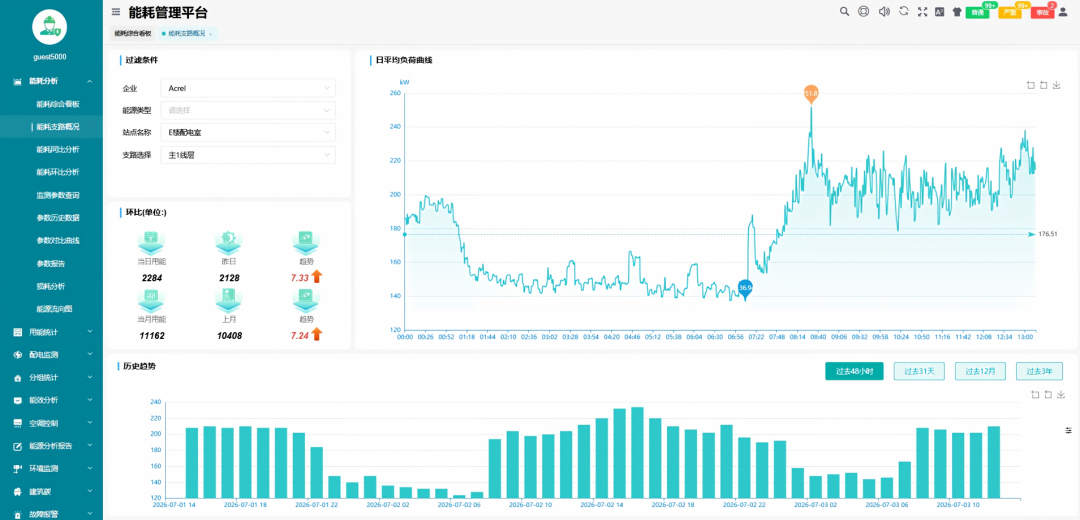Image resolution: width=1080 pixels, height=520 pixels.
Task: Click the 环境监测 camera sidebar icon
Action: [x=18, y=468]
